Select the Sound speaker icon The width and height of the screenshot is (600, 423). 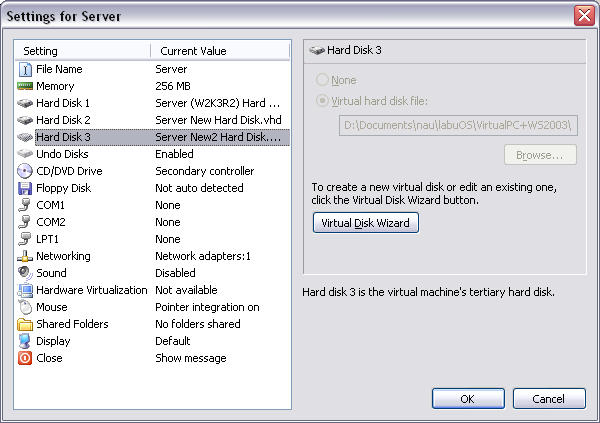tap(25, 273)
